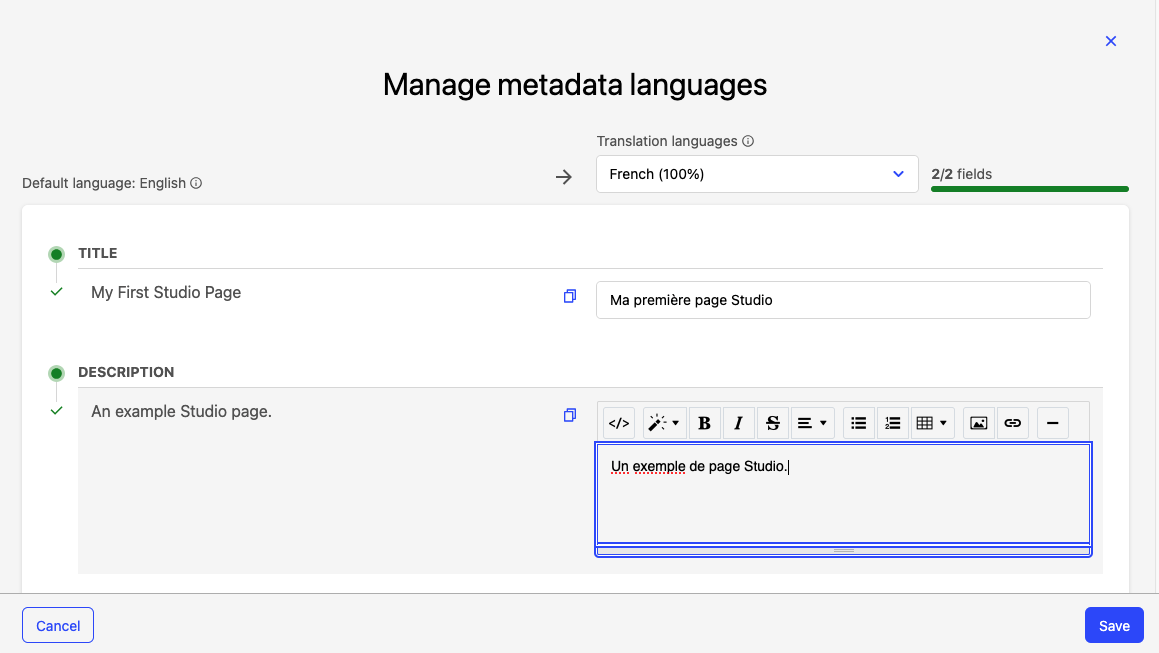The image size is (1159, 653).
Task: Open the magic wand style menu
Action: tap(663, 423)
